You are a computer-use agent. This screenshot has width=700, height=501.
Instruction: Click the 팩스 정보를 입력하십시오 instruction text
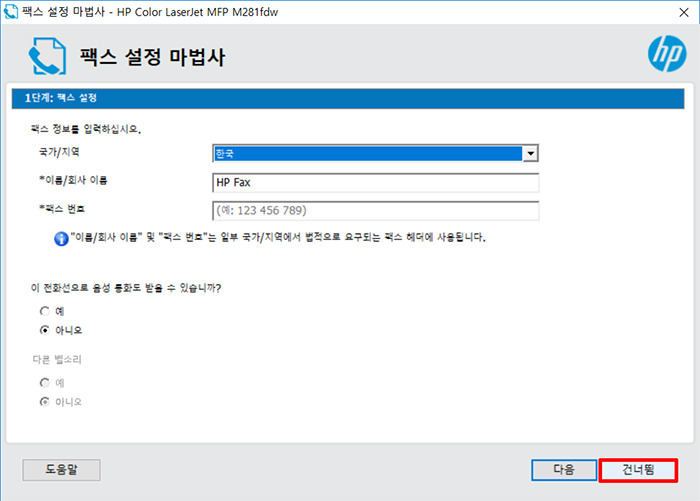[x=86, y=129]
